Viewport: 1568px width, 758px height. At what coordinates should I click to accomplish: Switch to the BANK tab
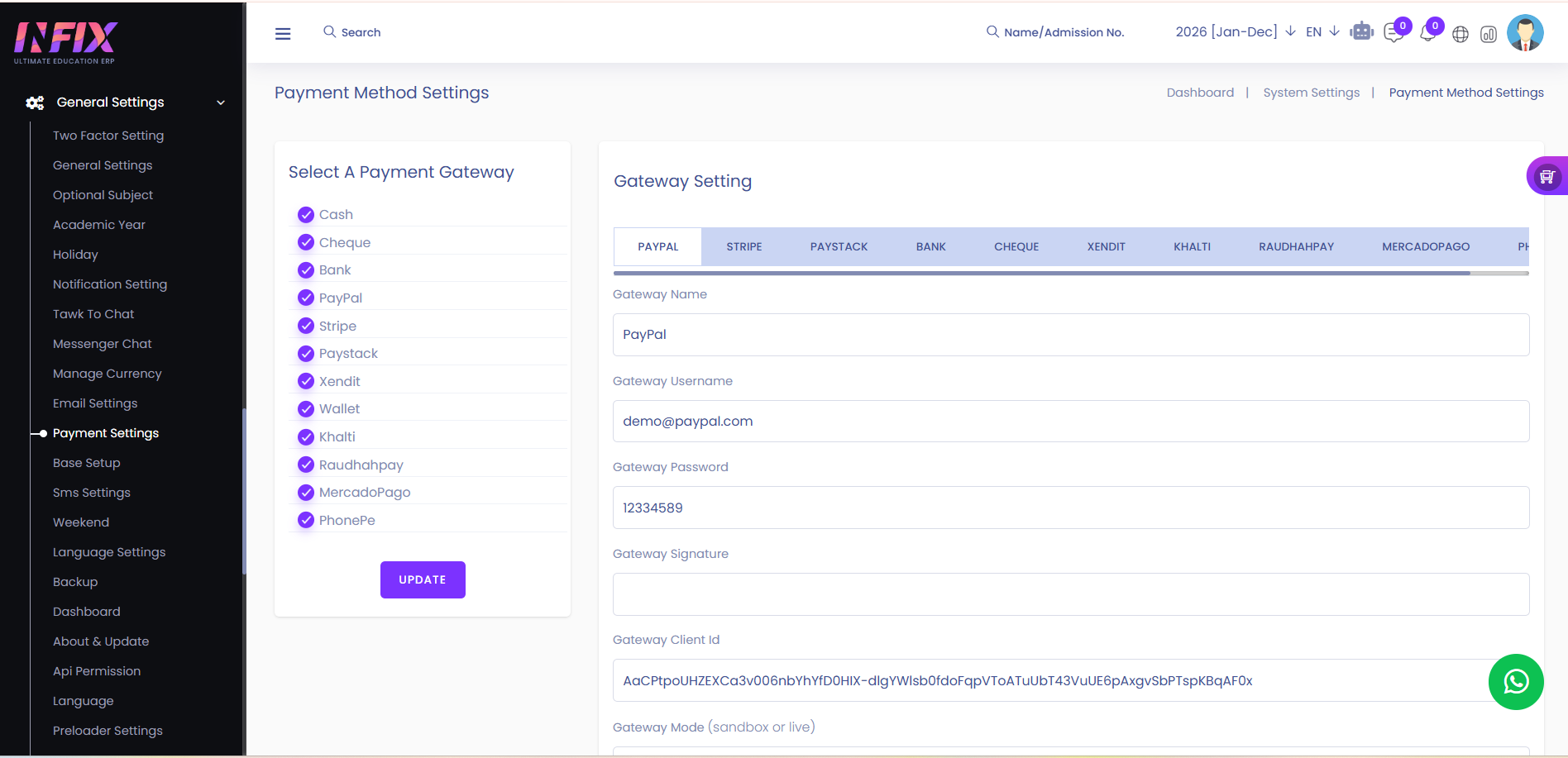(931, 246)
